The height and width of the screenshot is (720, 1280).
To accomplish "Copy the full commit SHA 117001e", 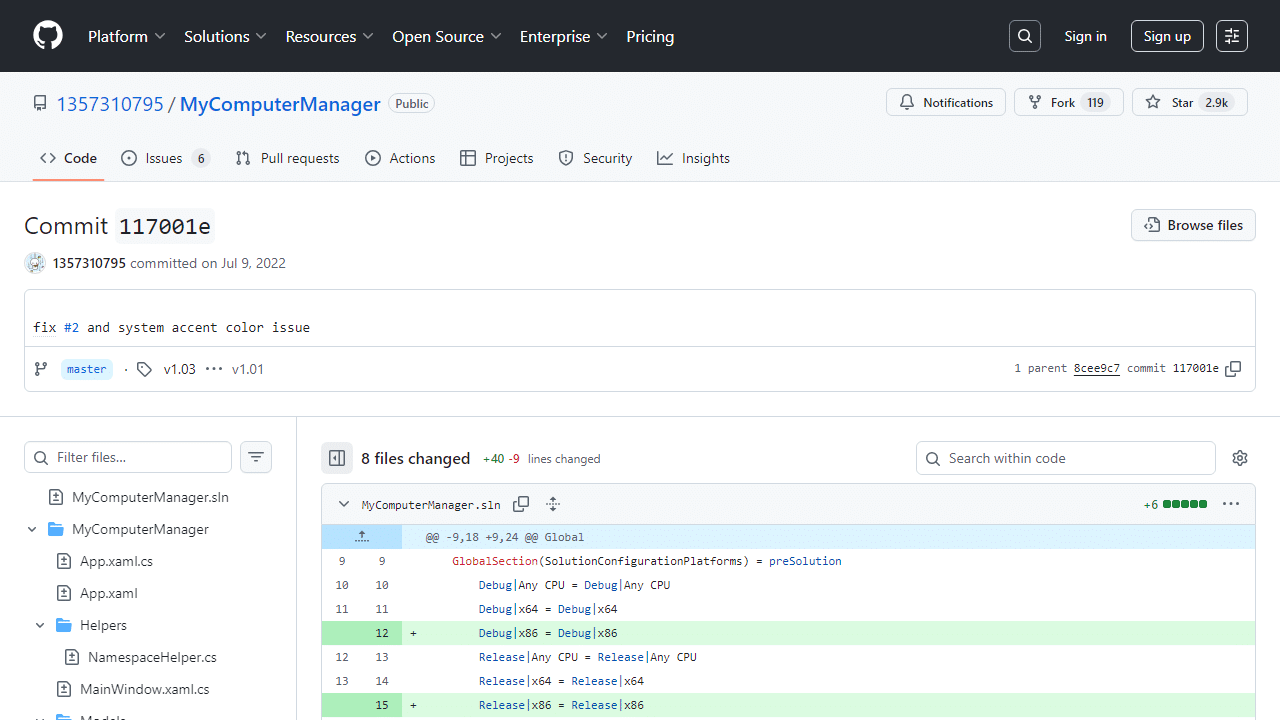I will (1233, 369).
